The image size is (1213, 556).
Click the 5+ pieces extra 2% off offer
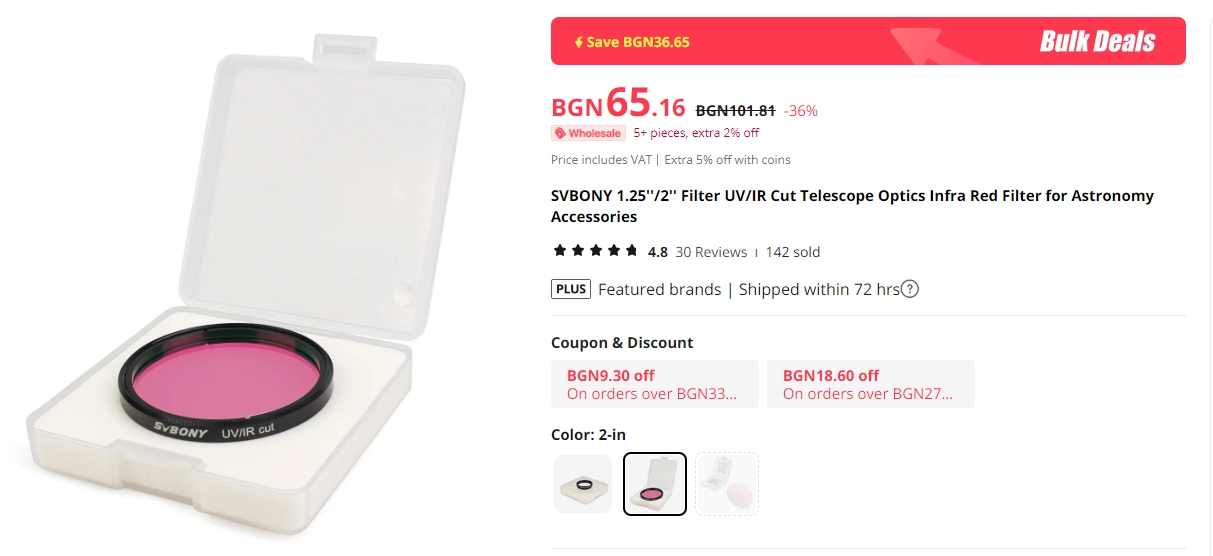pyautogui.click(x=696, y=133)
